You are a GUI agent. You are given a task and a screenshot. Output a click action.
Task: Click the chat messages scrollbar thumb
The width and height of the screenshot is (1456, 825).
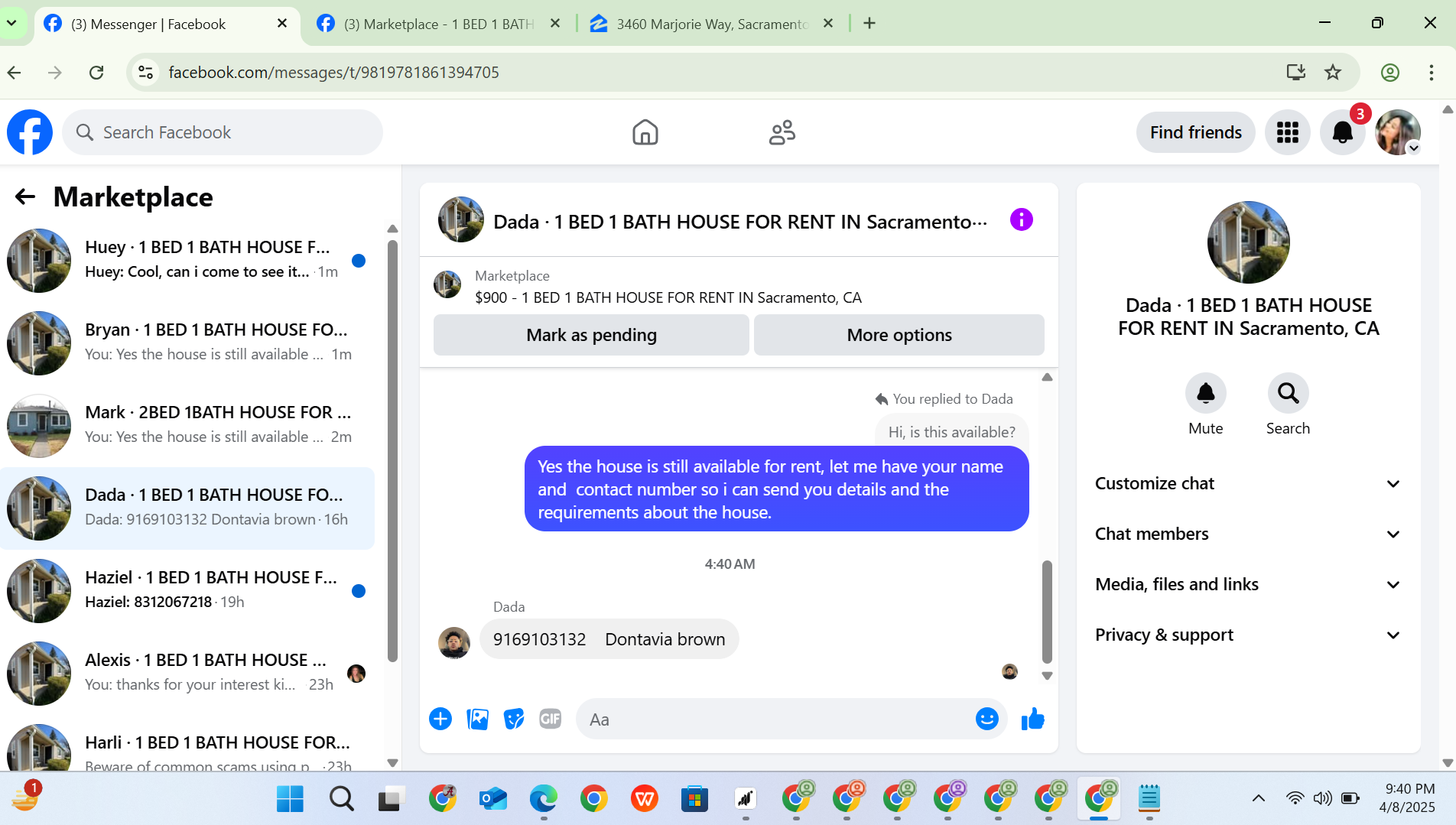(x=1047, y=612)
